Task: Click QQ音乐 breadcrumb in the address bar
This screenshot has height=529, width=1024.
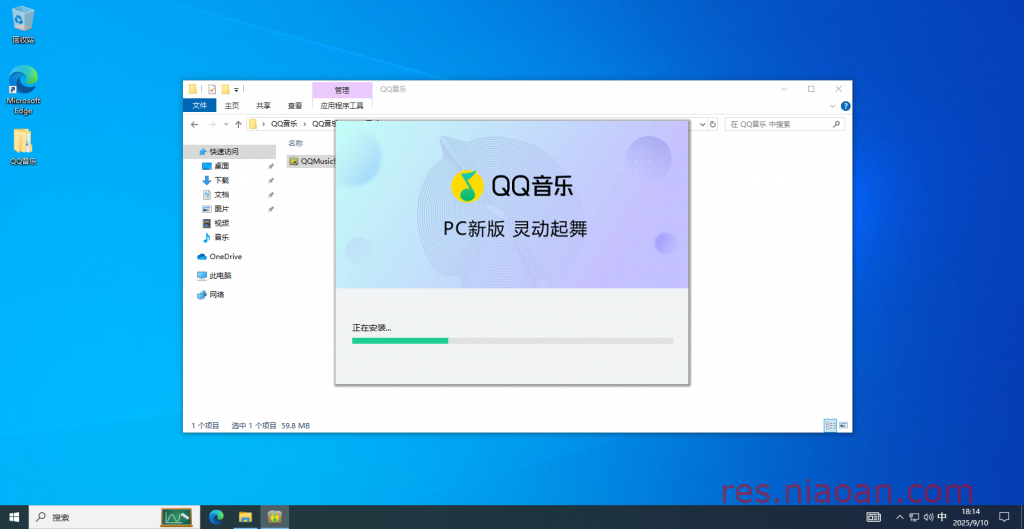Action: [284, 124]
